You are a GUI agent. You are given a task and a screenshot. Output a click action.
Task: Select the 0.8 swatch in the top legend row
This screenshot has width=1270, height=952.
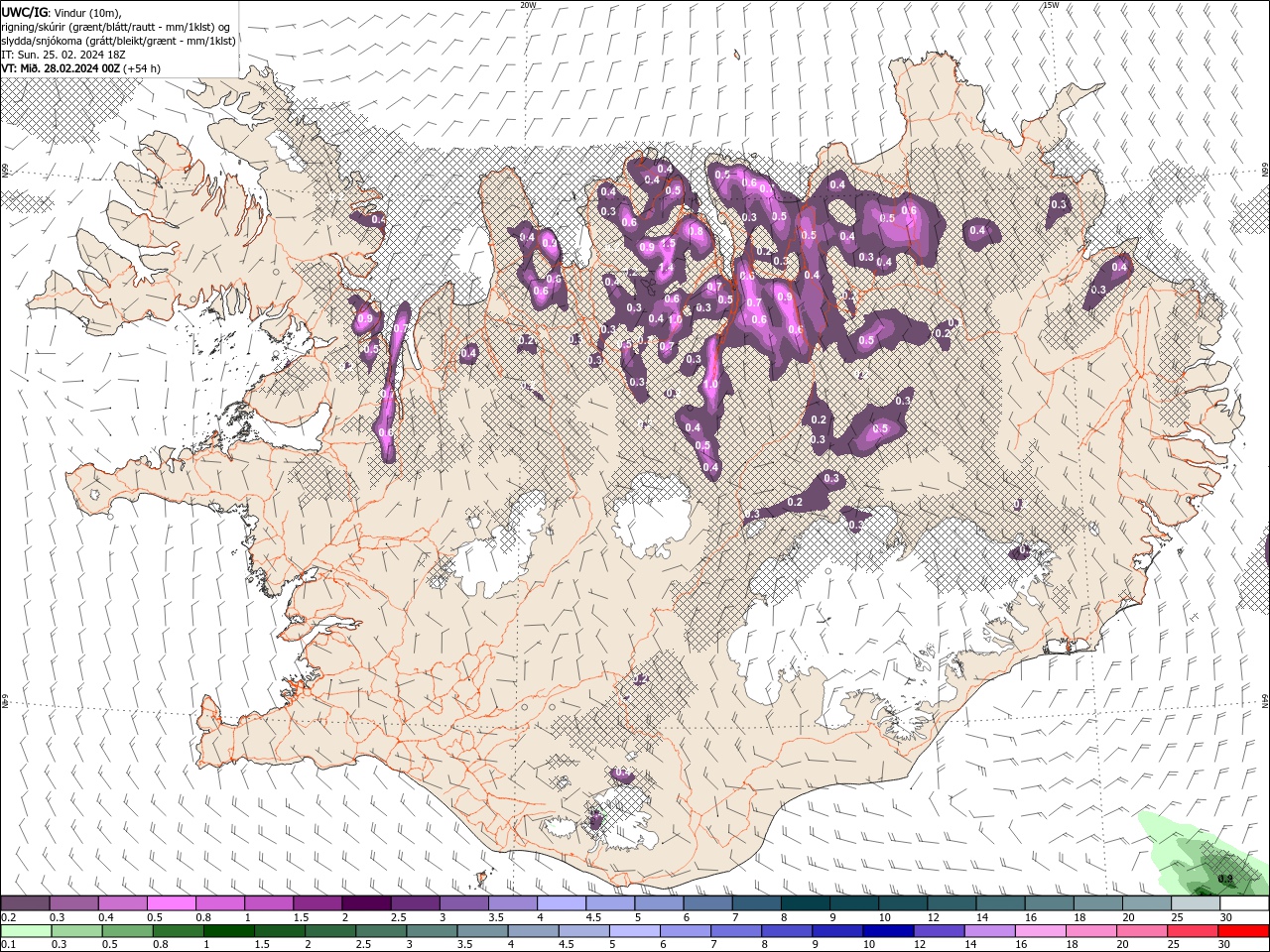219,903
